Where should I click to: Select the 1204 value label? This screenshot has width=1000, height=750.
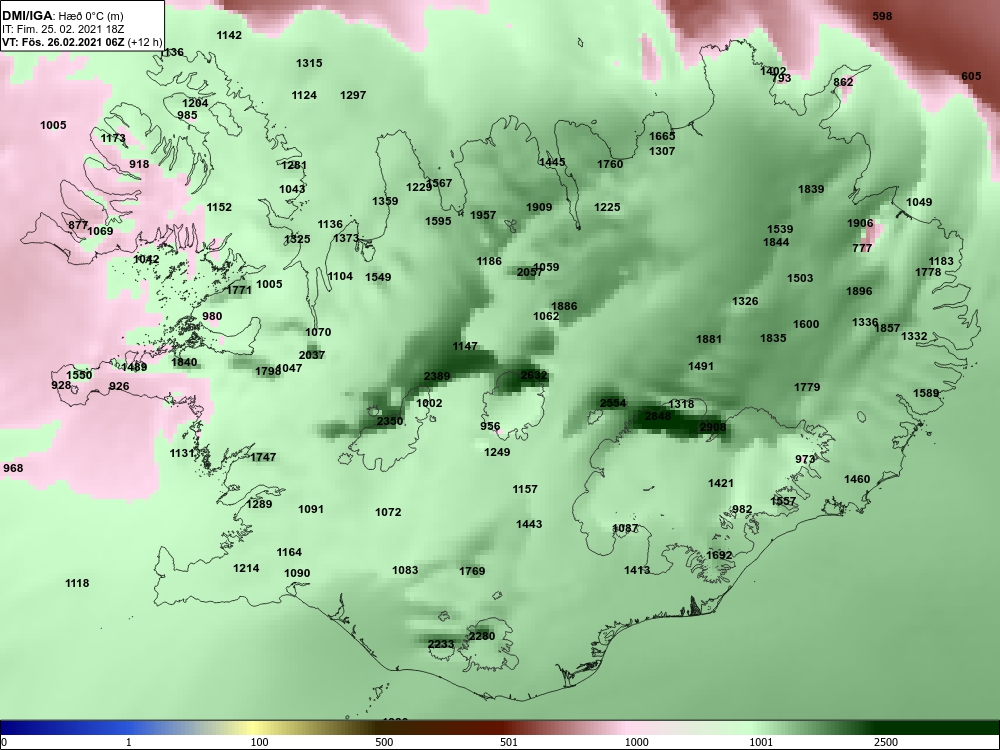click(195, 104)
